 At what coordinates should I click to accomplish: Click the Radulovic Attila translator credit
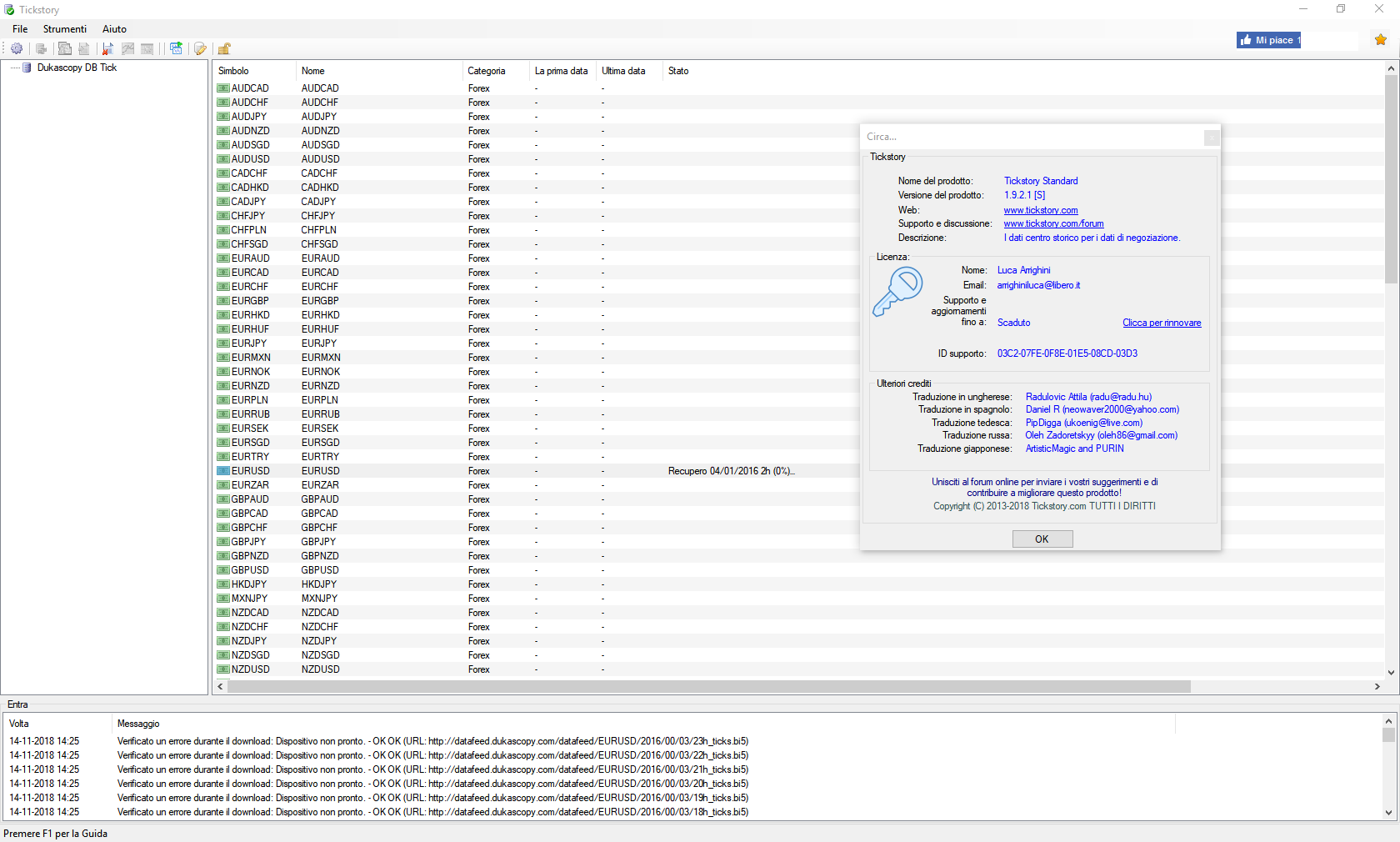1088,397
